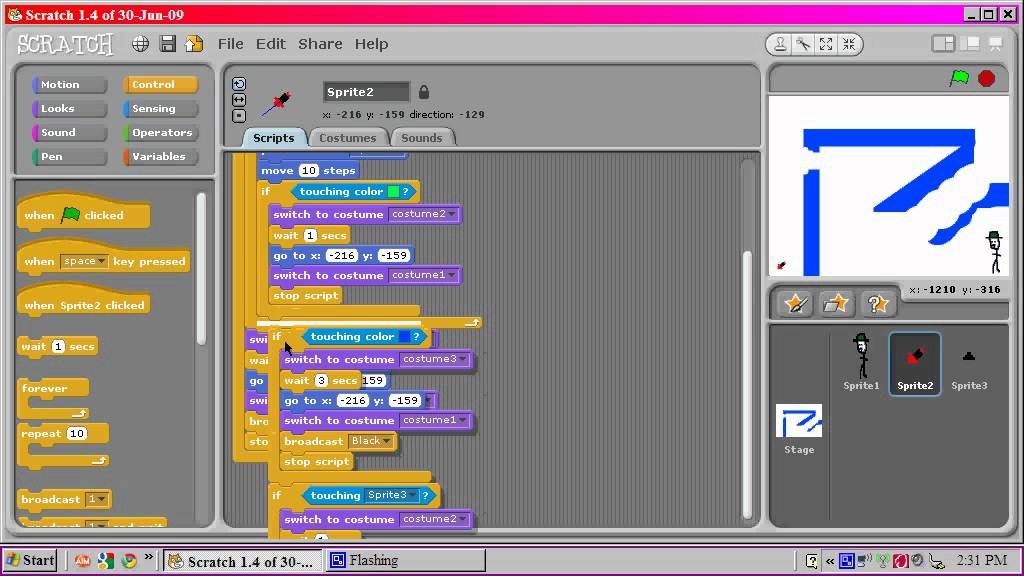Select the shrink sprite tool

tap(849, 44)
